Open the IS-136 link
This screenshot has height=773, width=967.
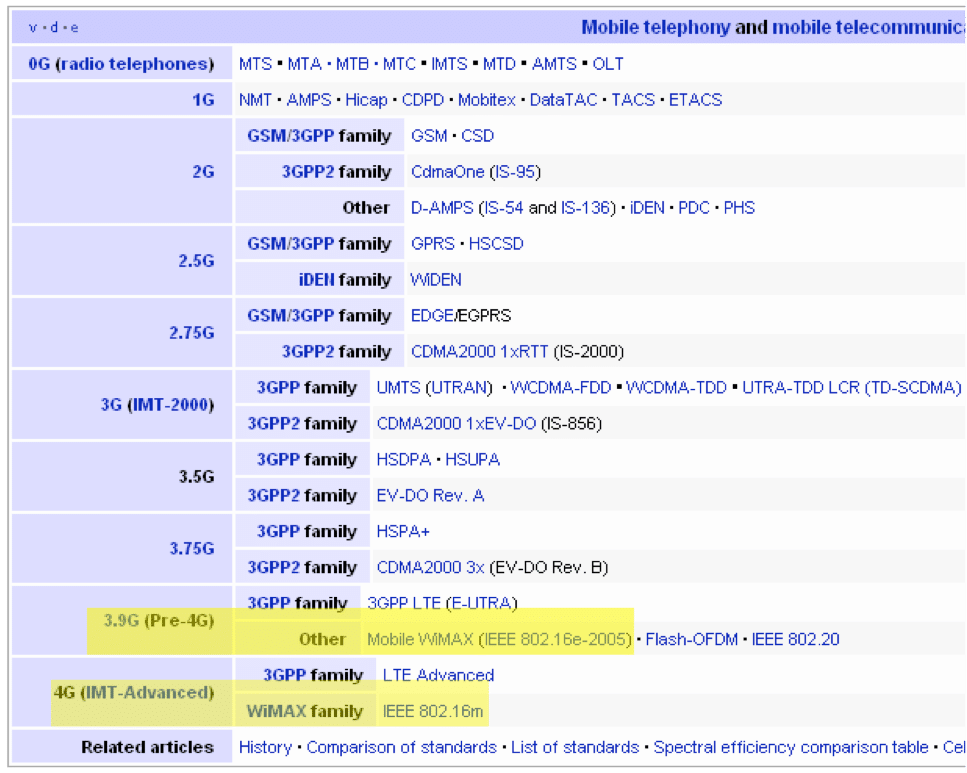point(585,207)
